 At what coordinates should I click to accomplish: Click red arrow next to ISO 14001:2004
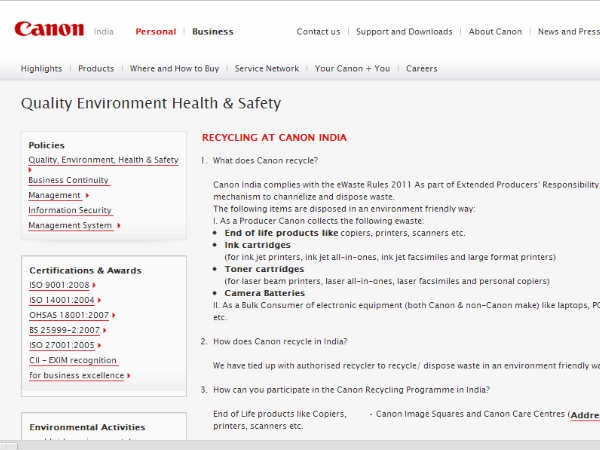point(99,300)
